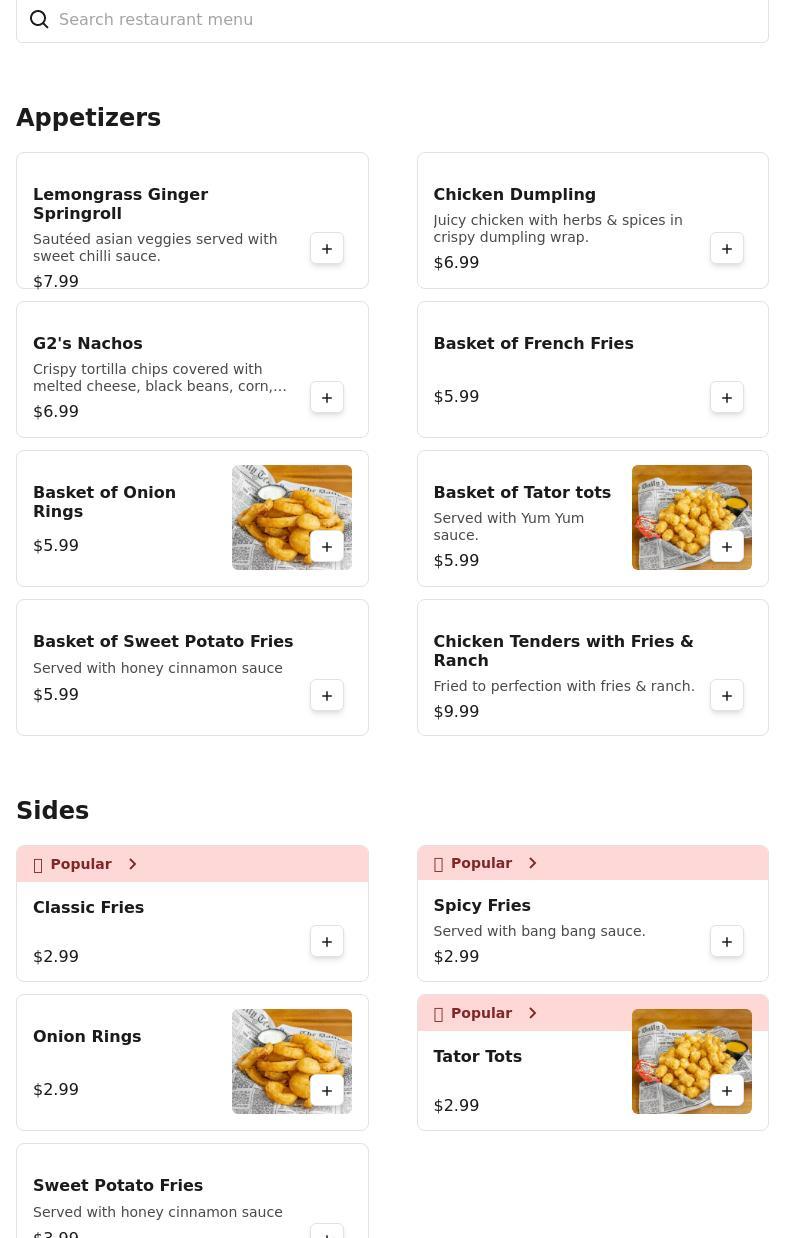
Task: Click plus button for G2's Nachos
Action: 327,398
